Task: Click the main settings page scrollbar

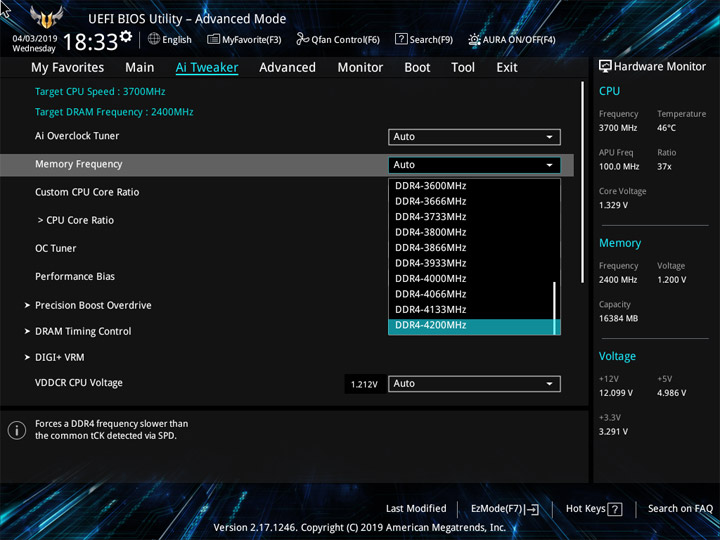Action: tap(583, 182)
